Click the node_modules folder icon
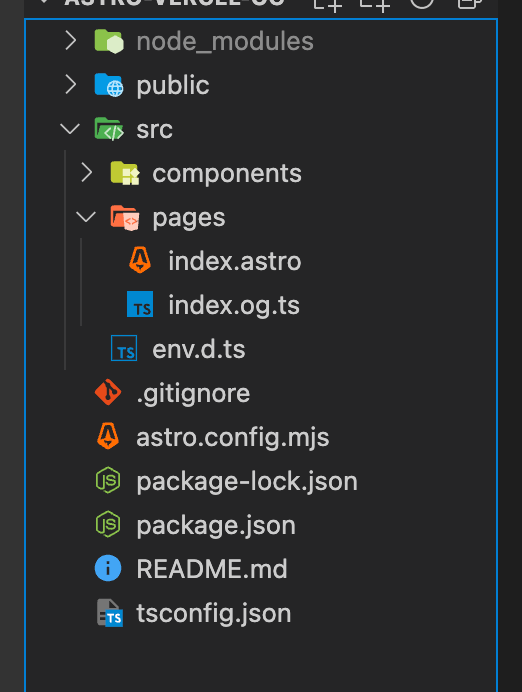The width and height of the screenshot is (522, 692). pos(109,41)
